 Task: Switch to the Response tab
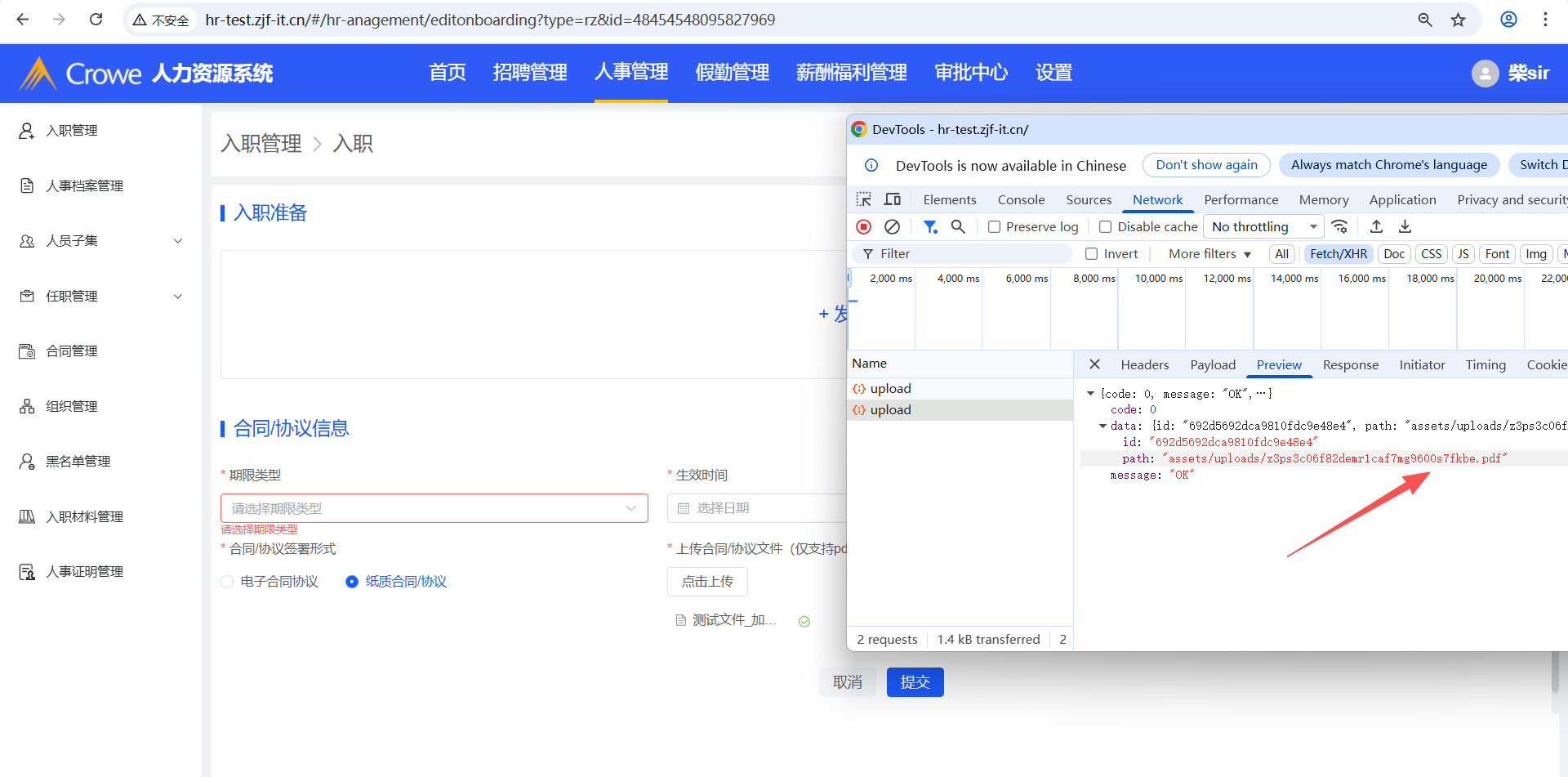[x=1350, y=365]
